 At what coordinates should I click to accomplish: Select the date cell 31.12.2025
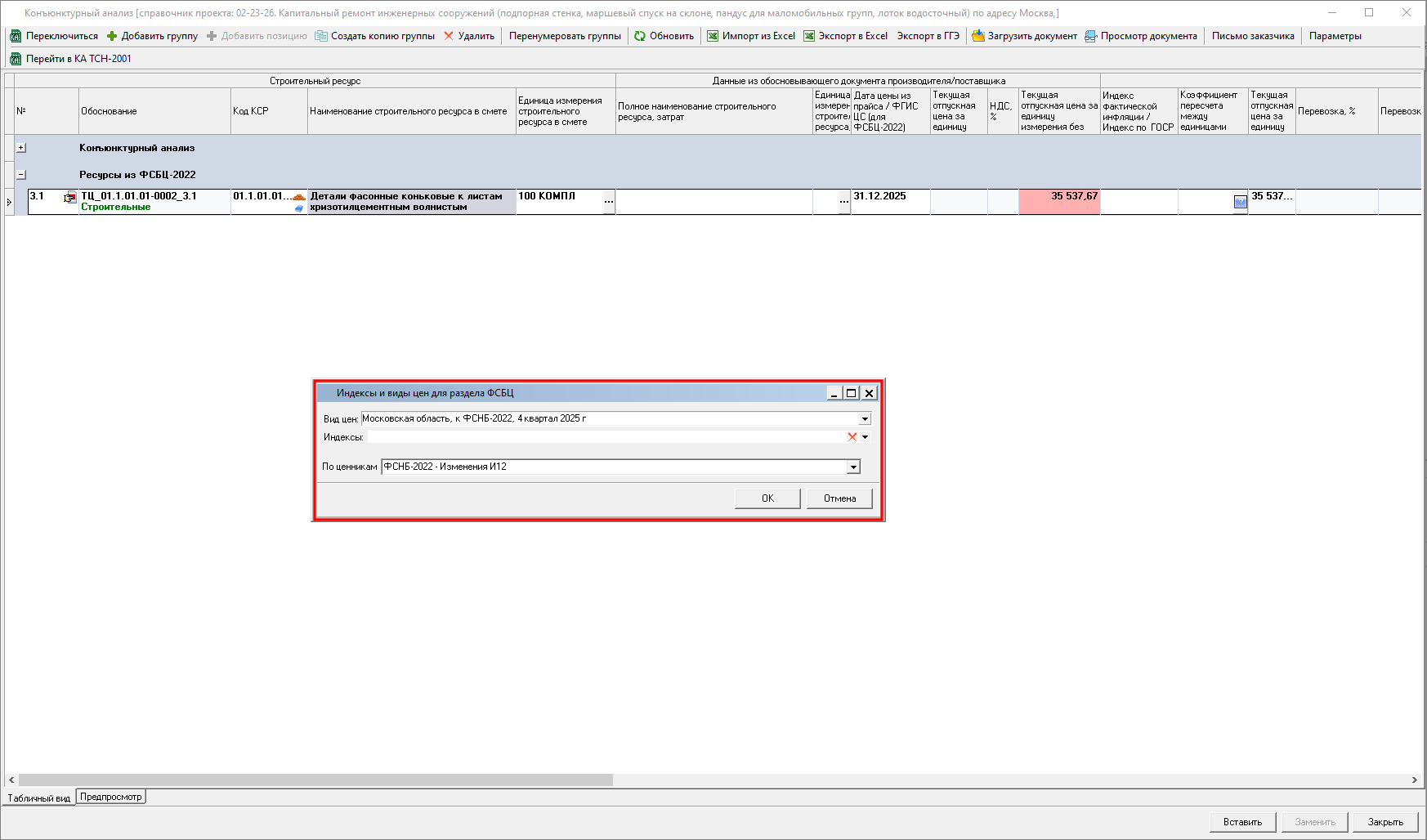click(x=890, y=202)
